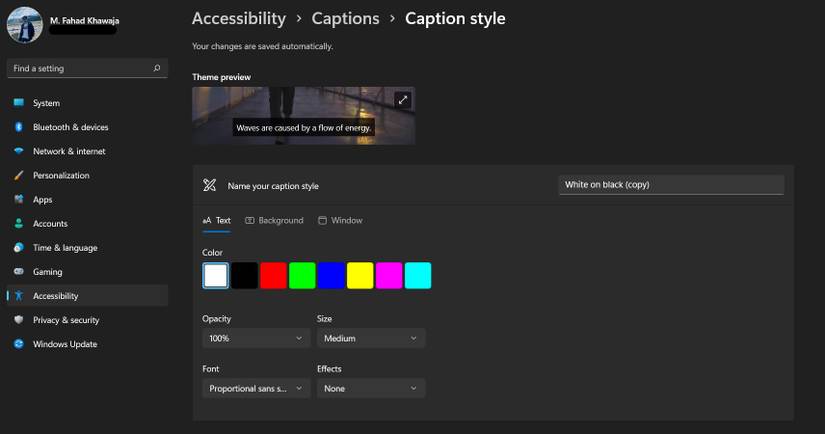Screen dimensions: 825x434
Task: Select the black text color swatch
Action: (x=245, y=276)
